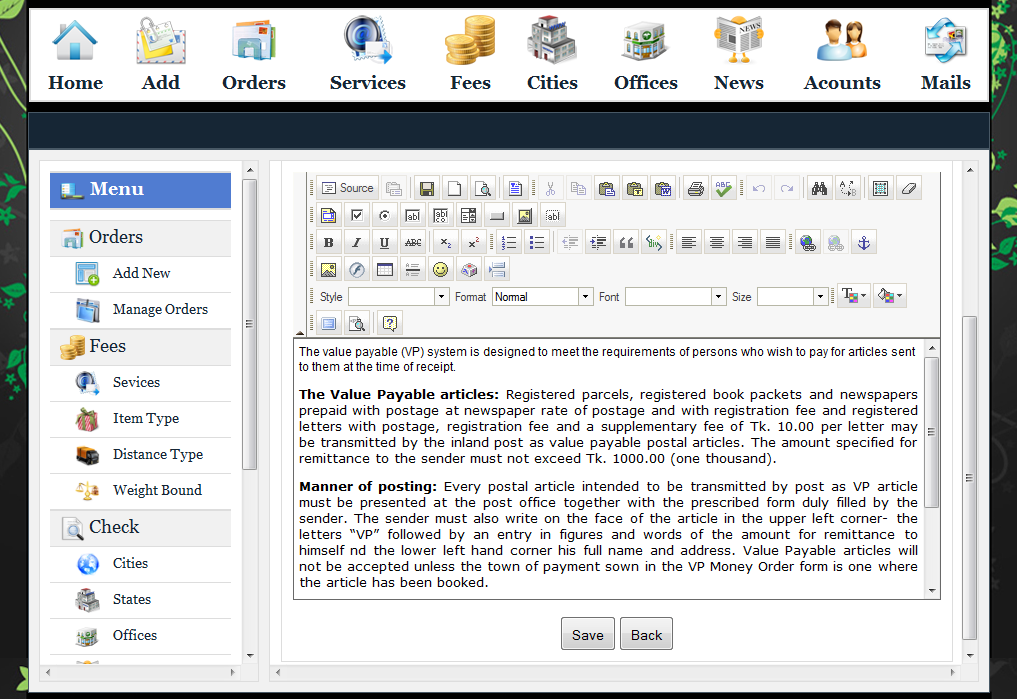
Task: Click the Save button below the editor
Action: tap(587, 635)
